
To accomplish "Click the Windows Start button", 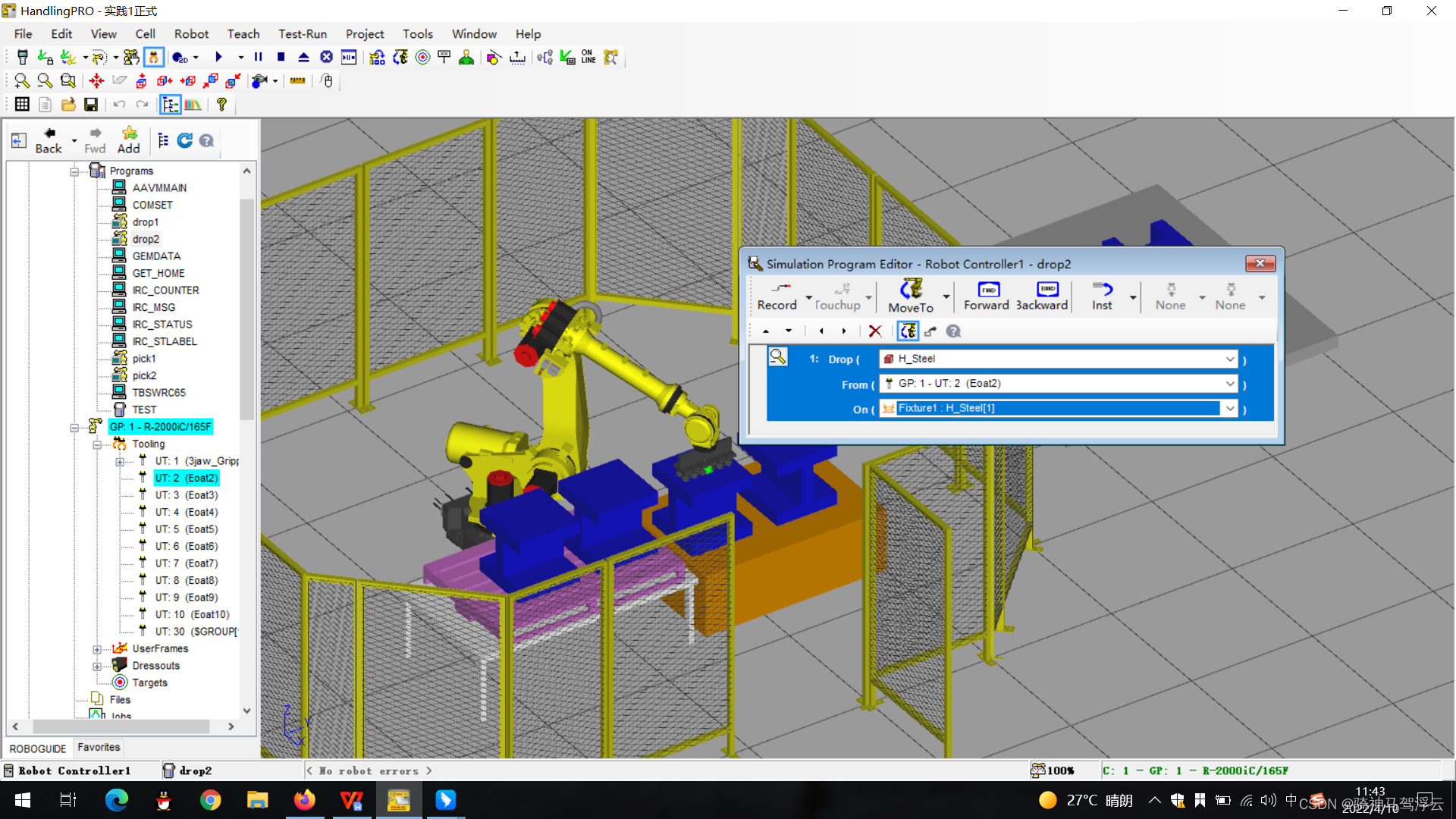I will pos(23,800).
